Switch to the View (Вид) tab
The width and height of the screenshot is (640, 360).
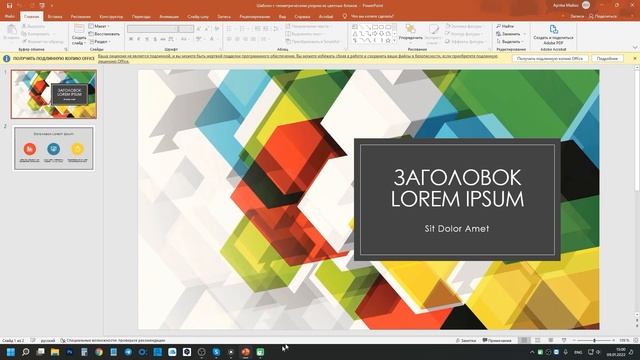[x=282, y=17]
